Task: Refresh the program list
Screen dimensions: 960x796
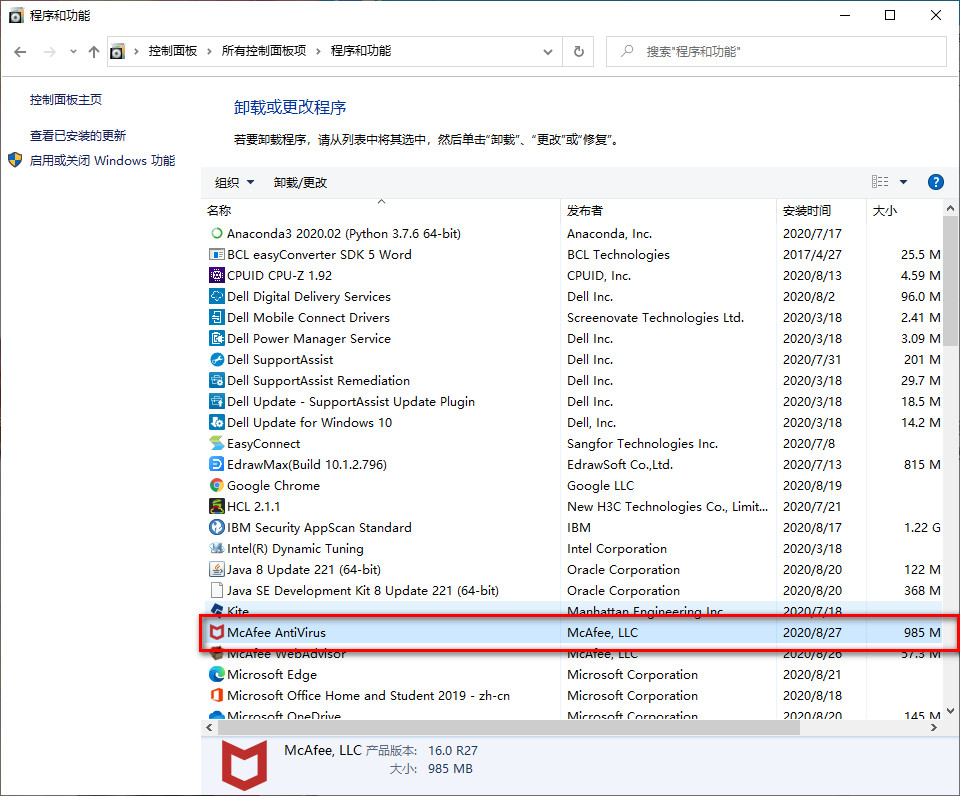Action: coord(579,51)
